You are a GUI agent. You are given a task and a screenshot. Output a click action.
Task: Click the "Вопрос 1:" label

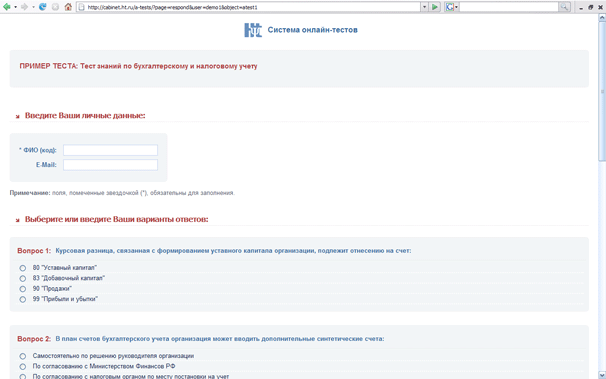click(34, 251)
